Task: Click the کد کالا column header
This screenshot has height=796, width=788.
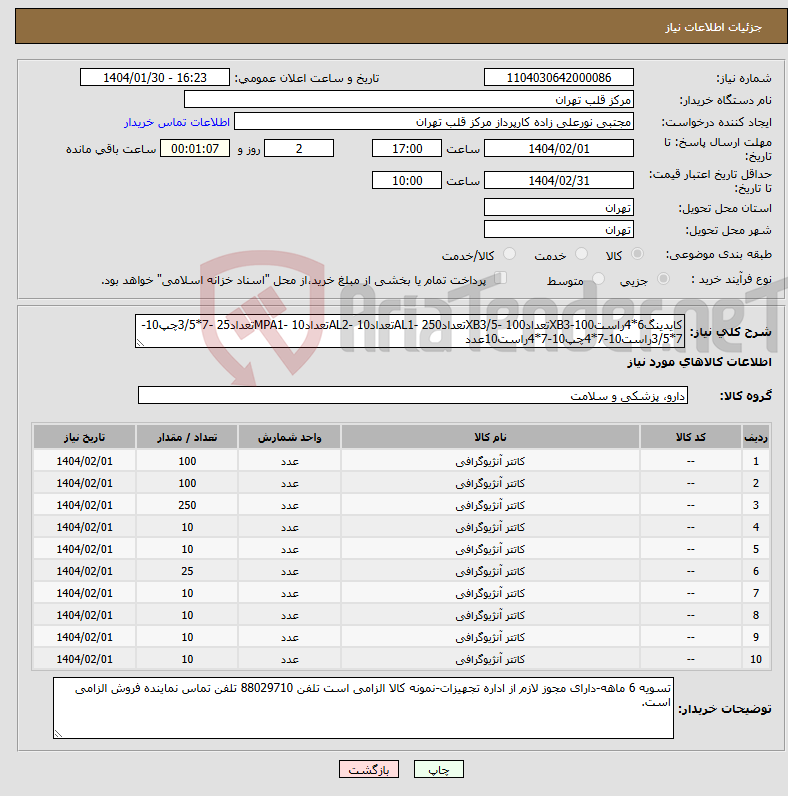Action: click(691, 437)
